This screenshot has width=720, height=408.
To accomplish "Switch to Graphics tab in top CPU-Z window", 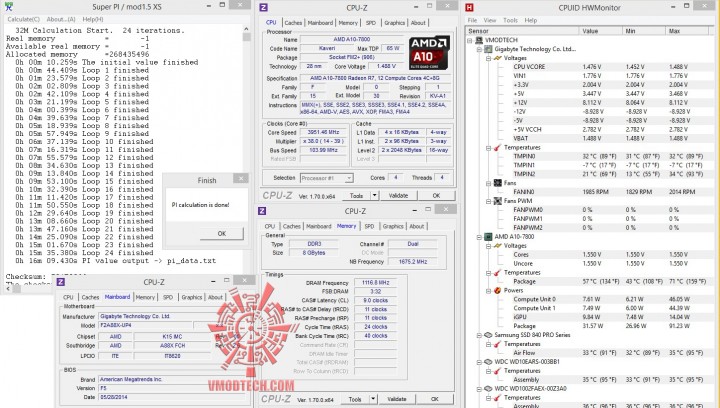I will (x=394, y=22).
